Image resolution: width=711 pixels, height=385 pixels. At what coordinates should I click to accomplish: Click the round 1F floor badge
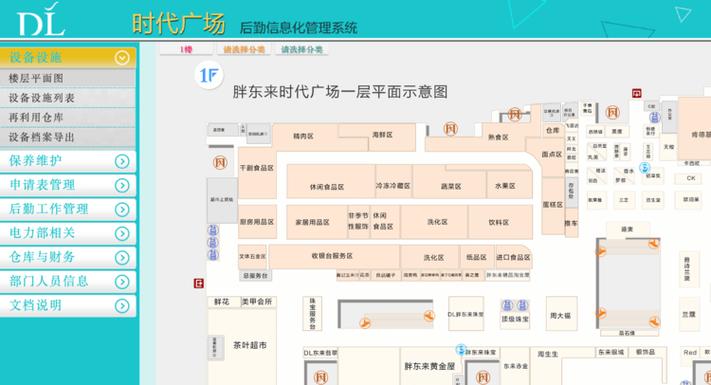[x=209, y=75]
